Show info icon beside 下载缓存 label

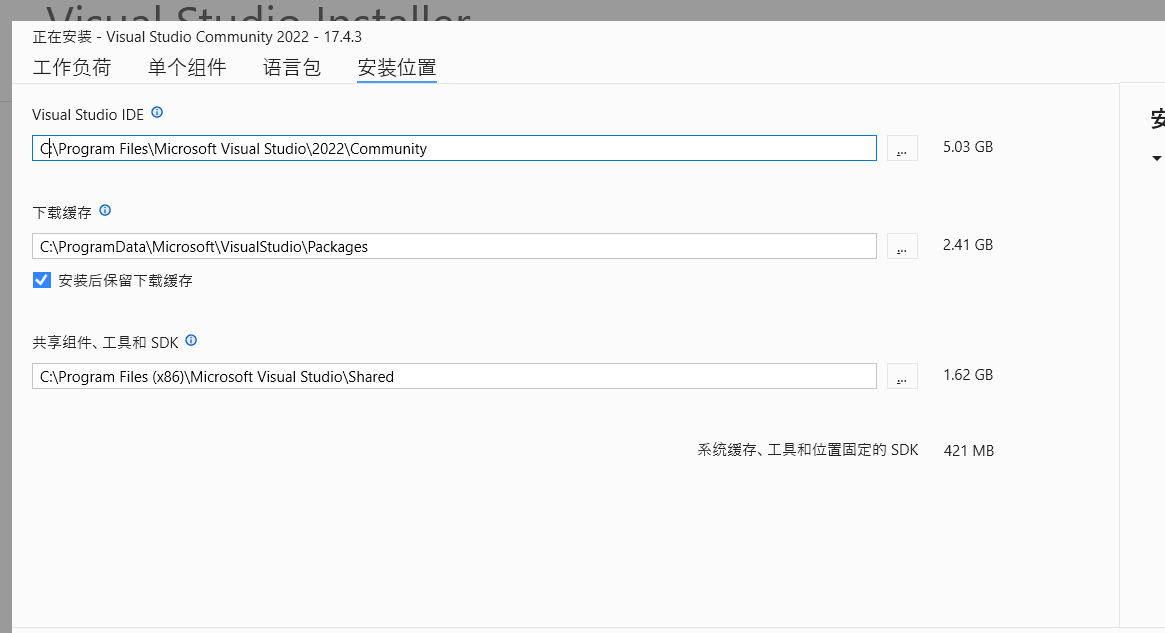tap(105, 210)
